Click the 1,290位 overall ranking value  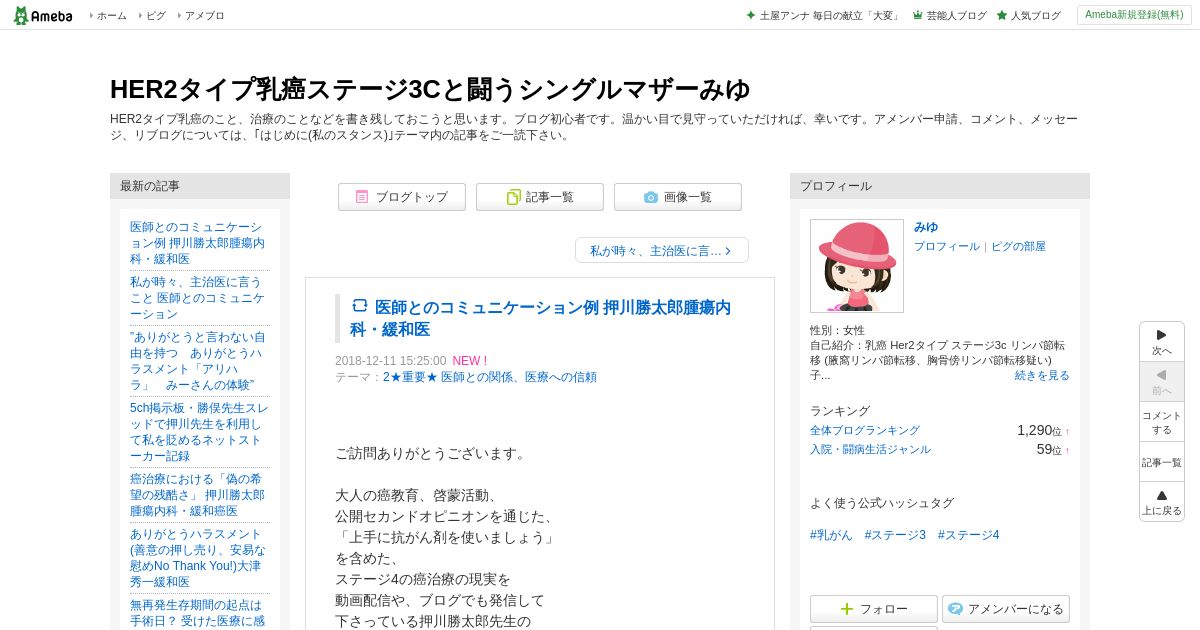[1039, 430]
